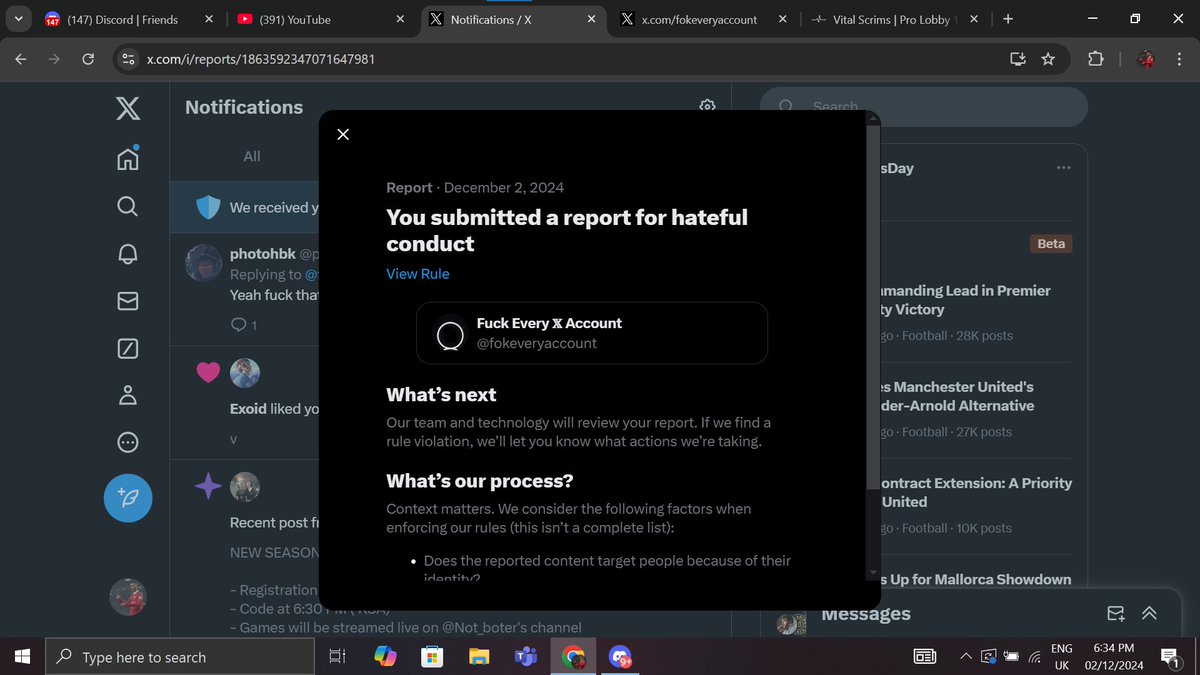Open Profile from the person sidebar icon

coord(127,395)
